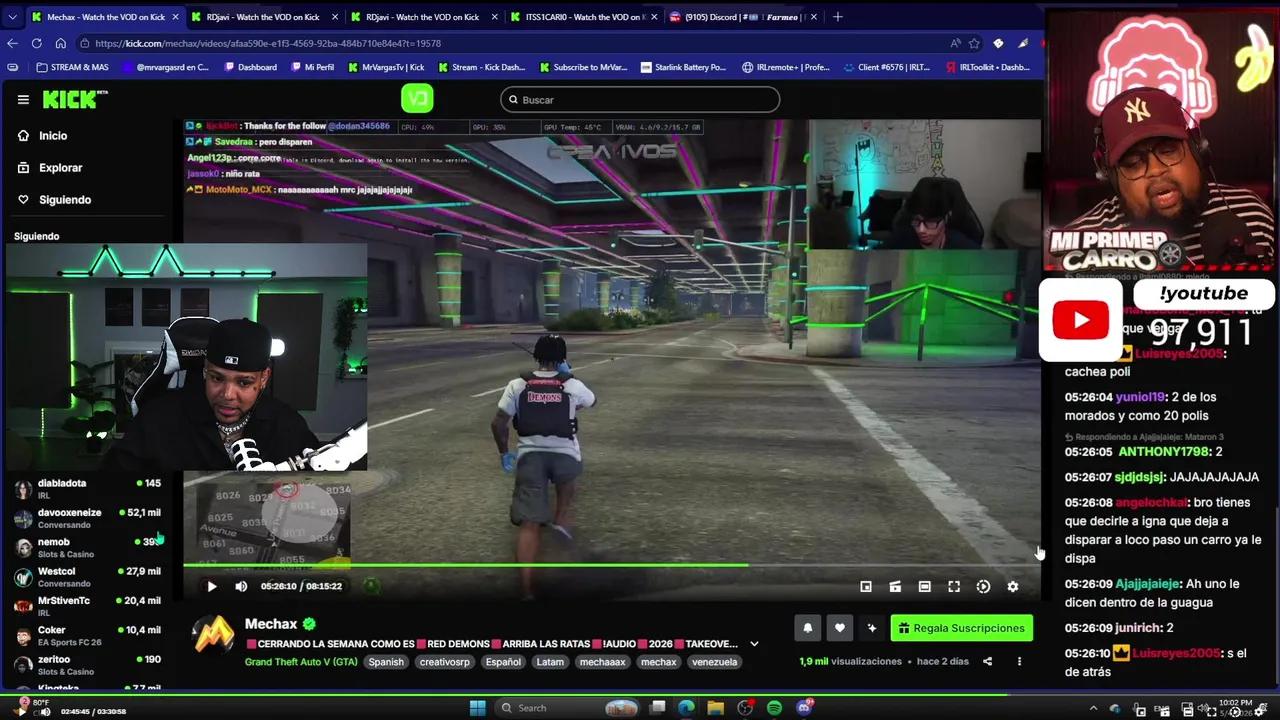Toggle channel notifications bell
Viewport: 1280px width, 720px height.
[808, 628]
